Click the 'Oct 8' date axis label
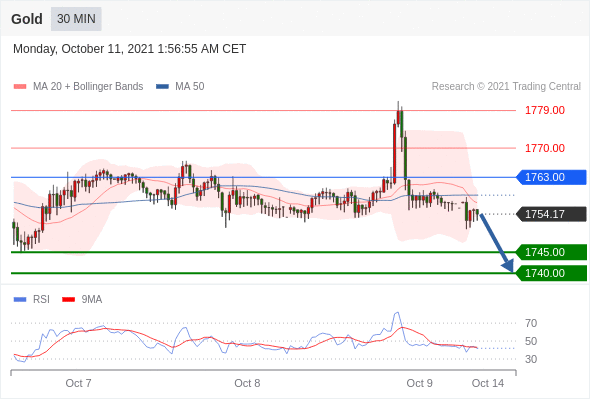 [247, 383]
